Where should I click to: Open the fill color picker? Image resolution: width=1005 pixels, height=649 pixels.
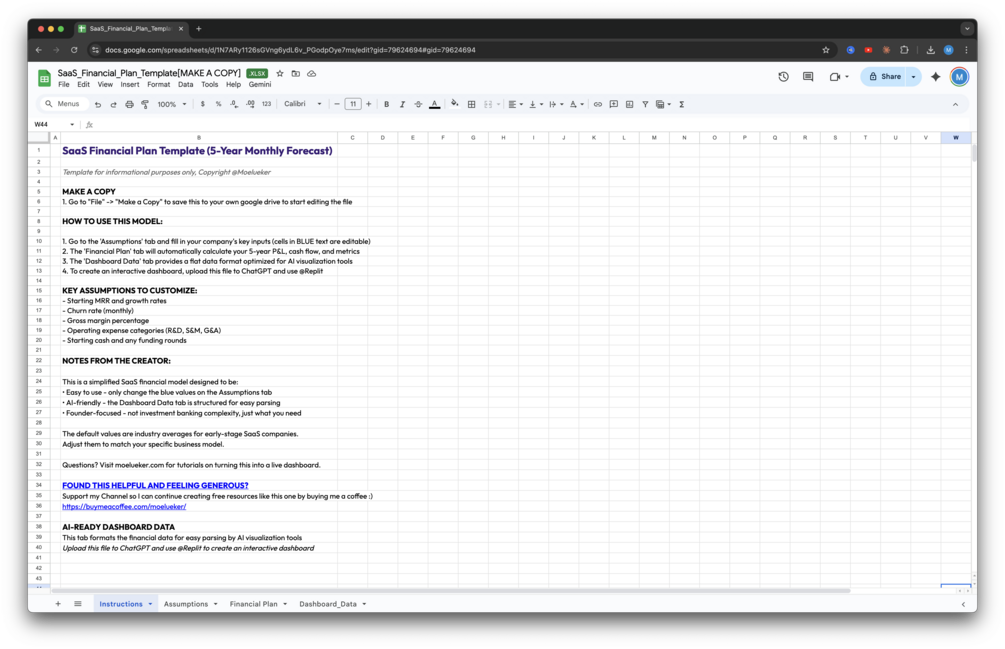click(454, 104)
